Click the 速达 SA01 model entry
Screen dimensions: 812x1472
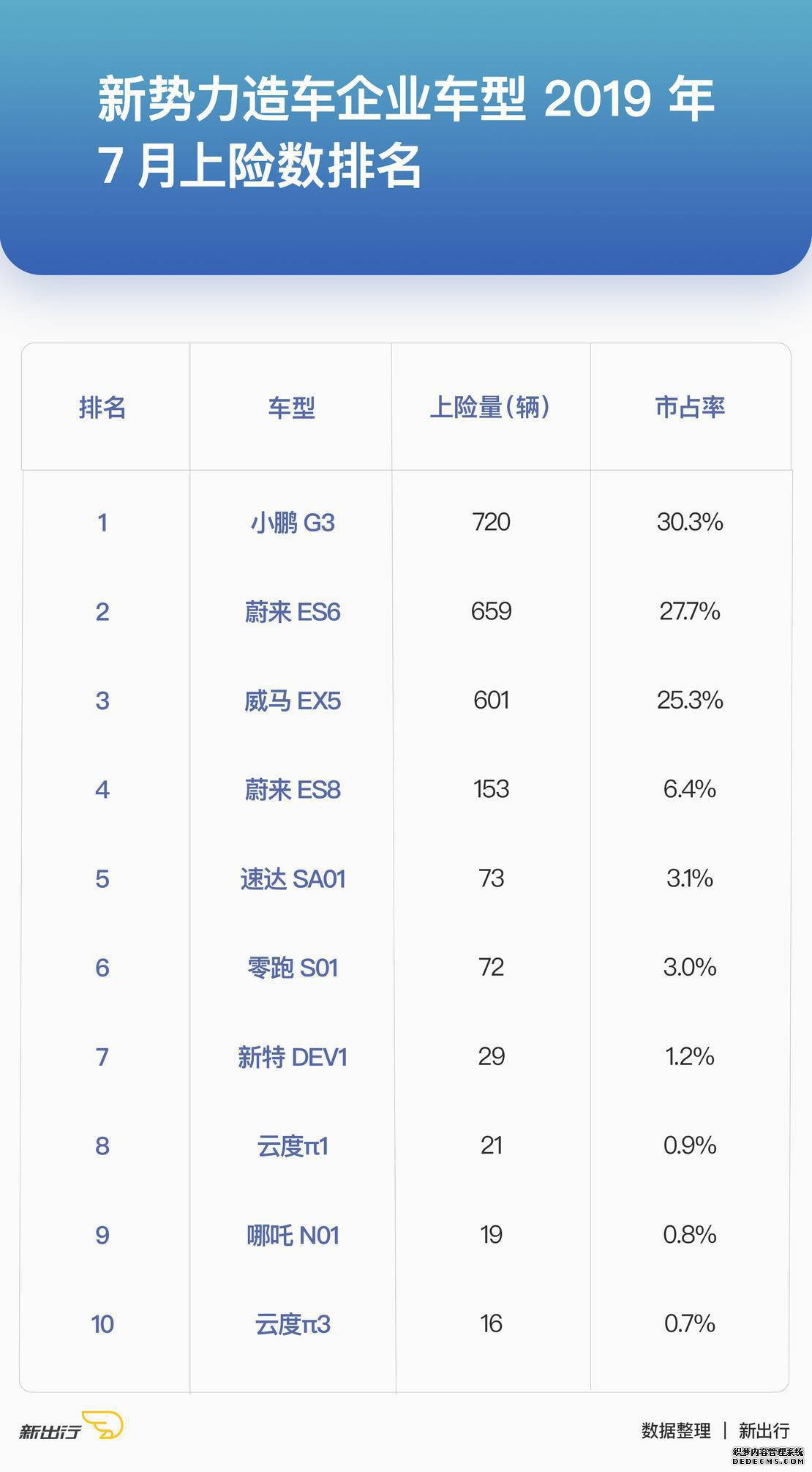click(293, 879)
